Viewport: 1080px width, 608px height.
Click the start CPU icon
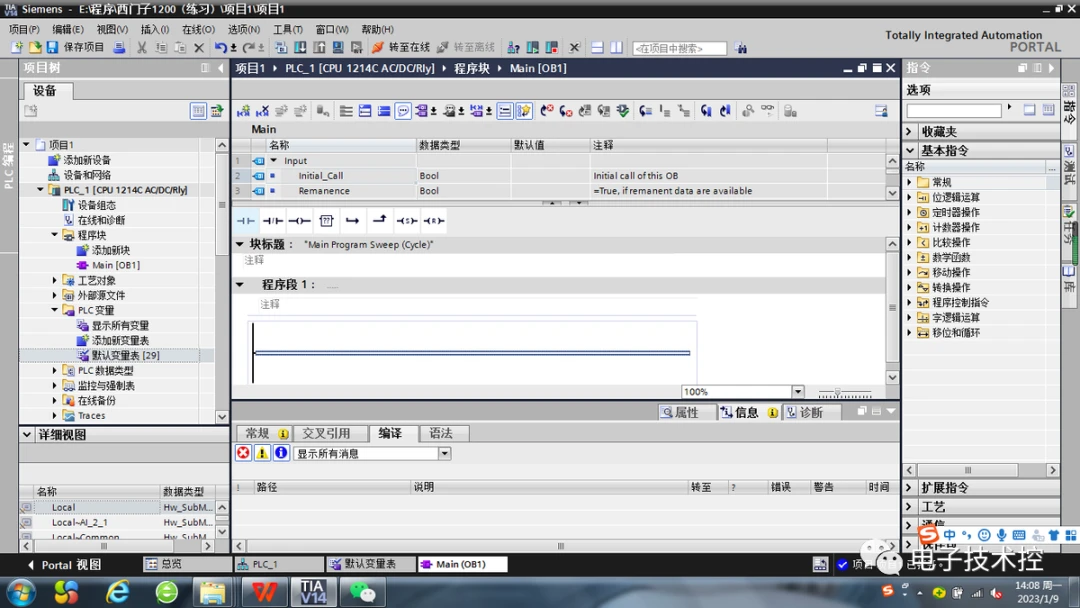click(533, 48)
